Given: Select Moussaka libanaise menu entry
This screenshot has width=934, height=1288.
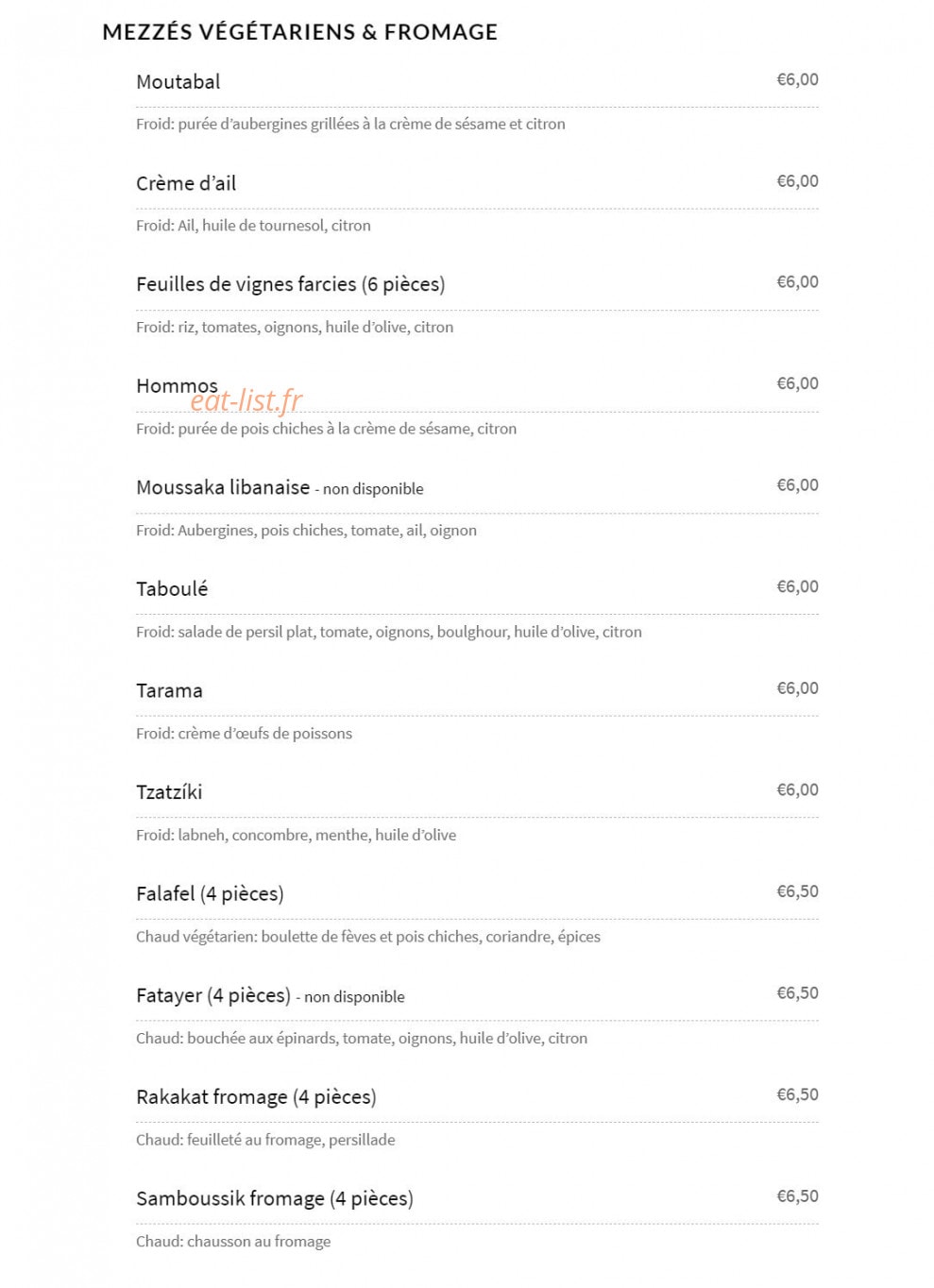Looking at the screenshot, I should point(223,487).
